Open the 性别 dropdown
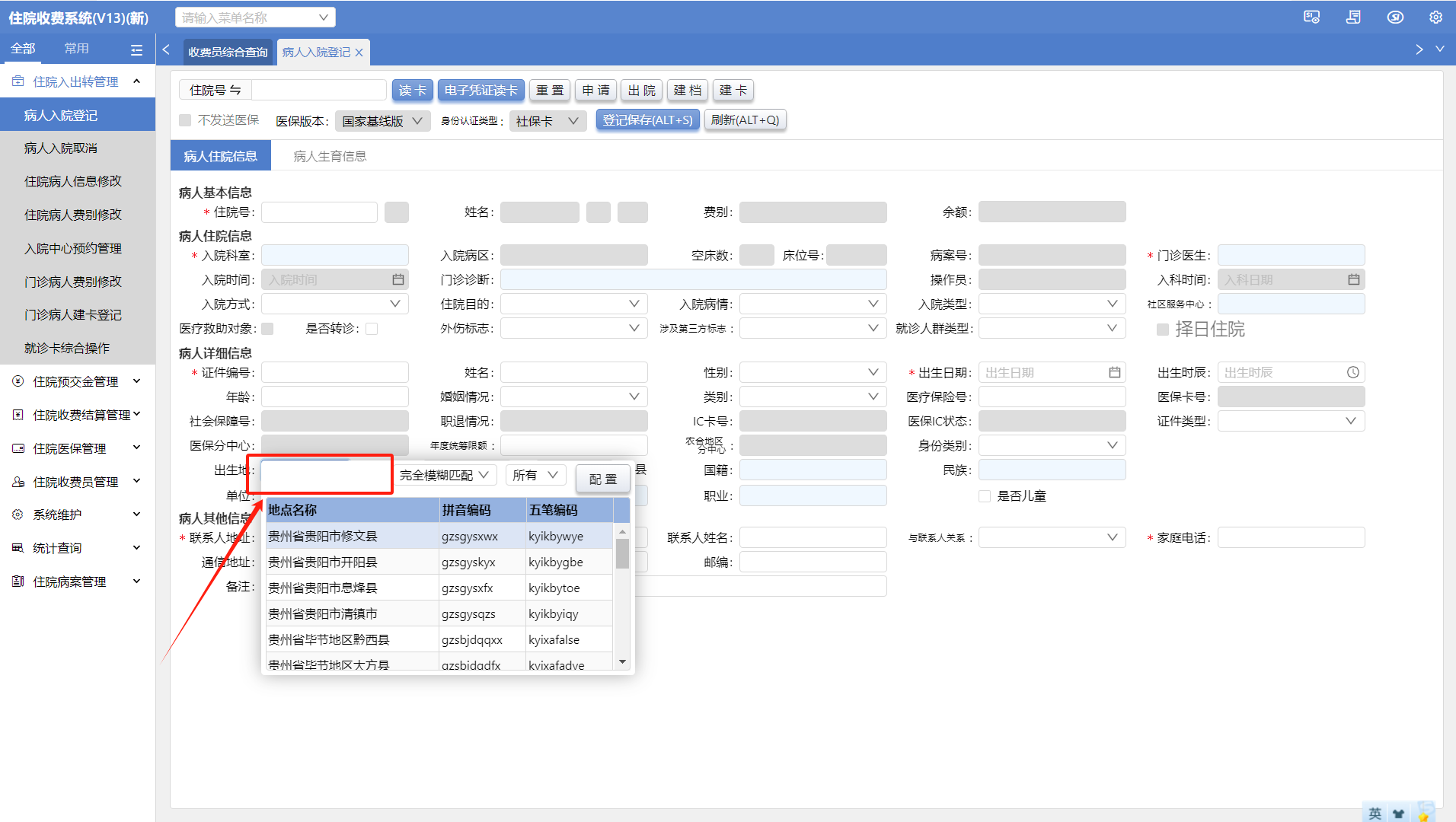1456x822 pixels. [813, 372]
